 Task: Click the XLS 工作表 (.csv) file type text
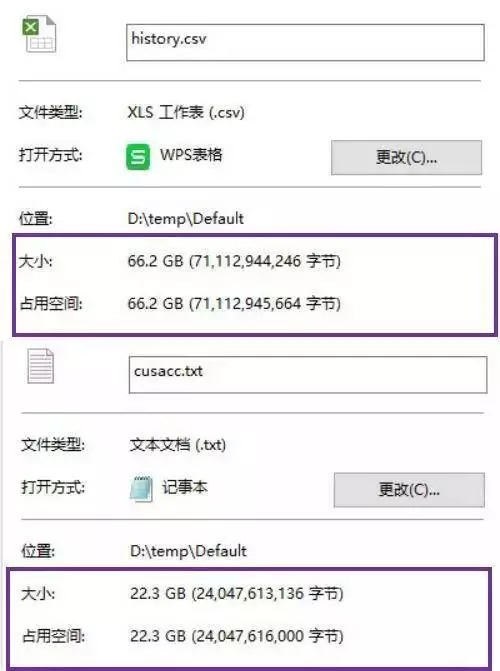click(186, 112)
